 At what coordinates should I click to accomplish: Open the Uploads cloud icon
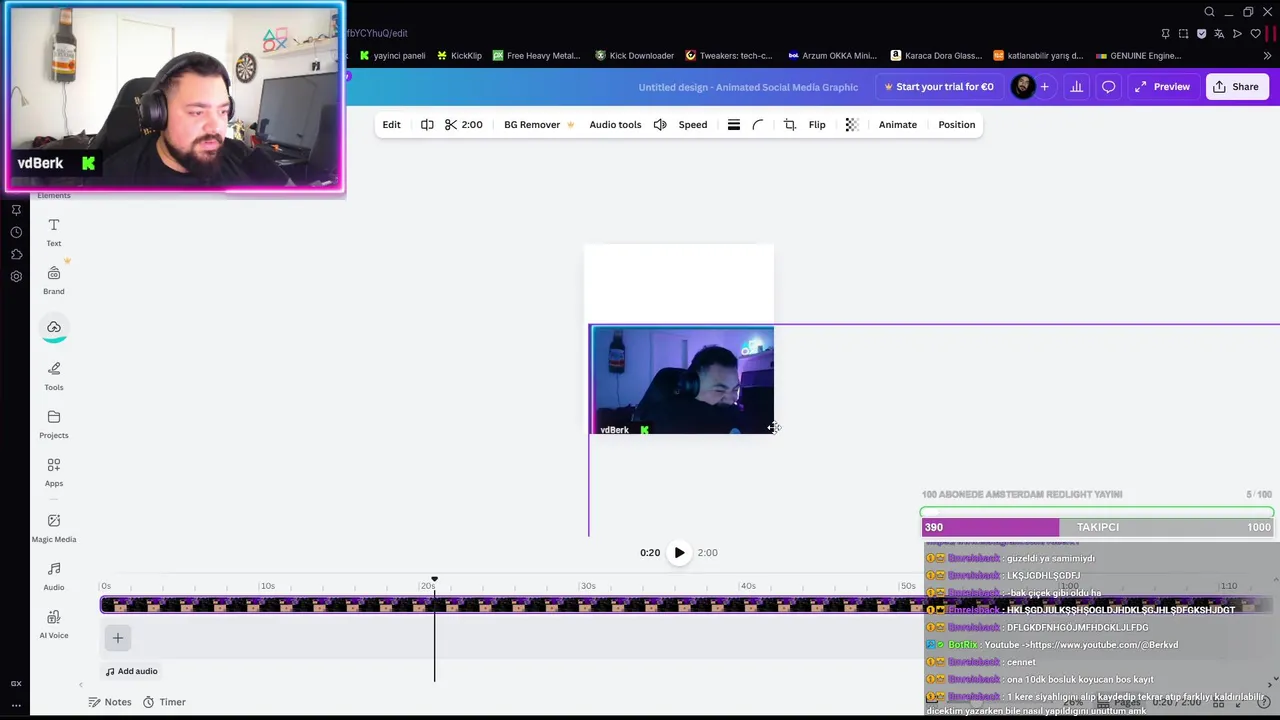(54, 328)
